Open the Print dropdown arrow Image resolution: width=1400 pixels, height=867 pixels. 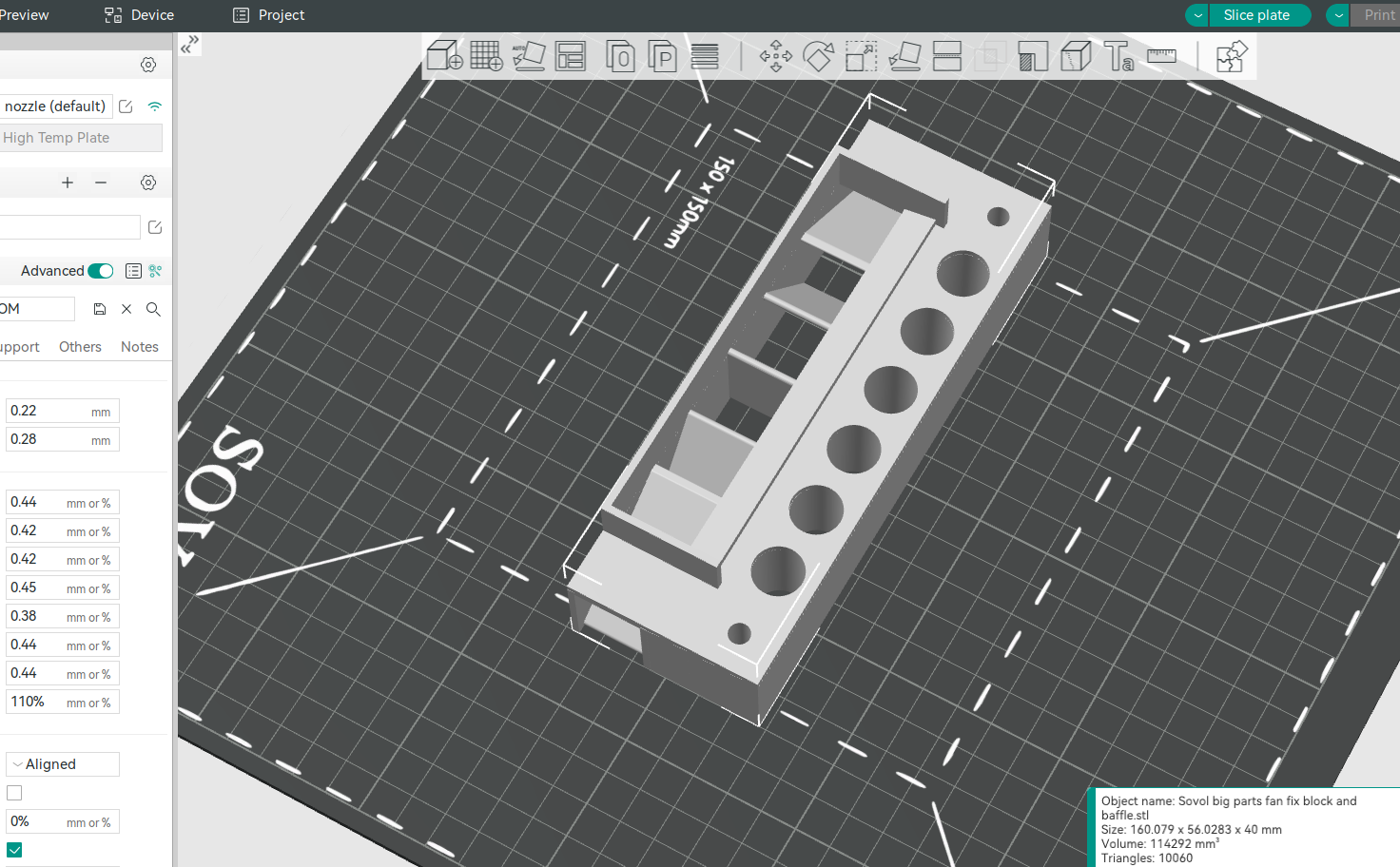1338,15
